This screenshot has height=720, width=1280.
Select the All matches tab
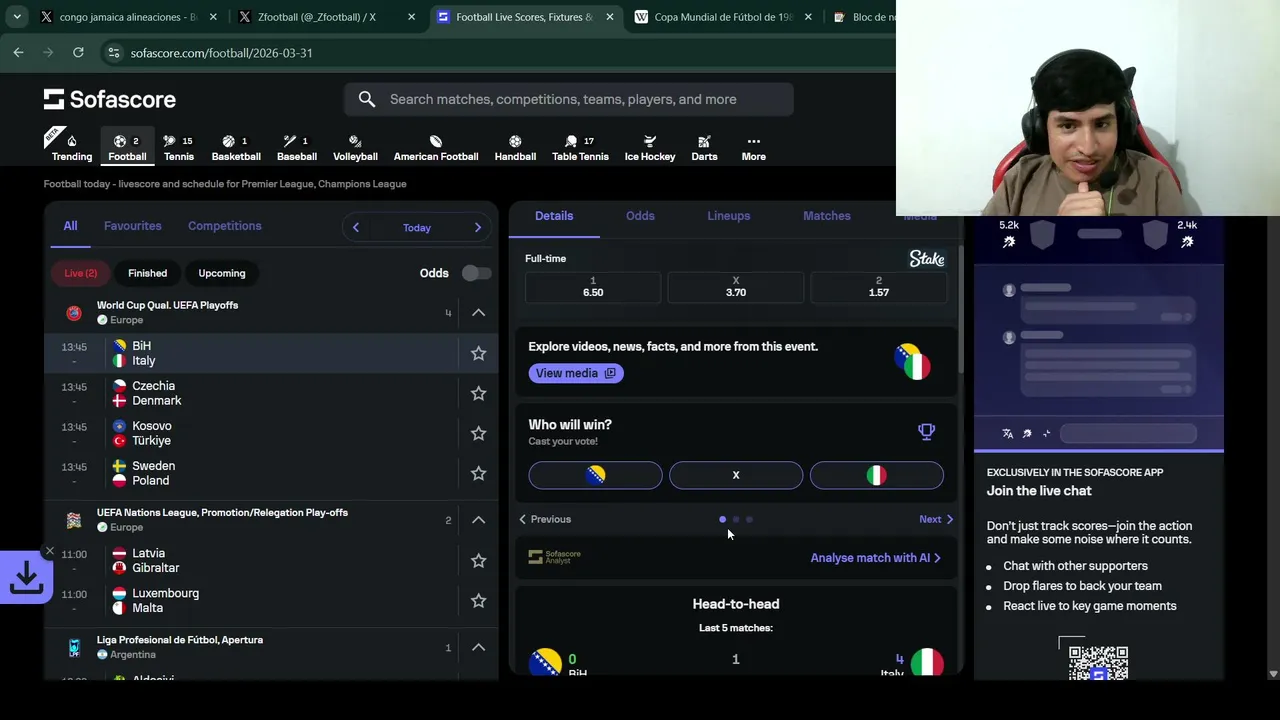click(70, 226)
